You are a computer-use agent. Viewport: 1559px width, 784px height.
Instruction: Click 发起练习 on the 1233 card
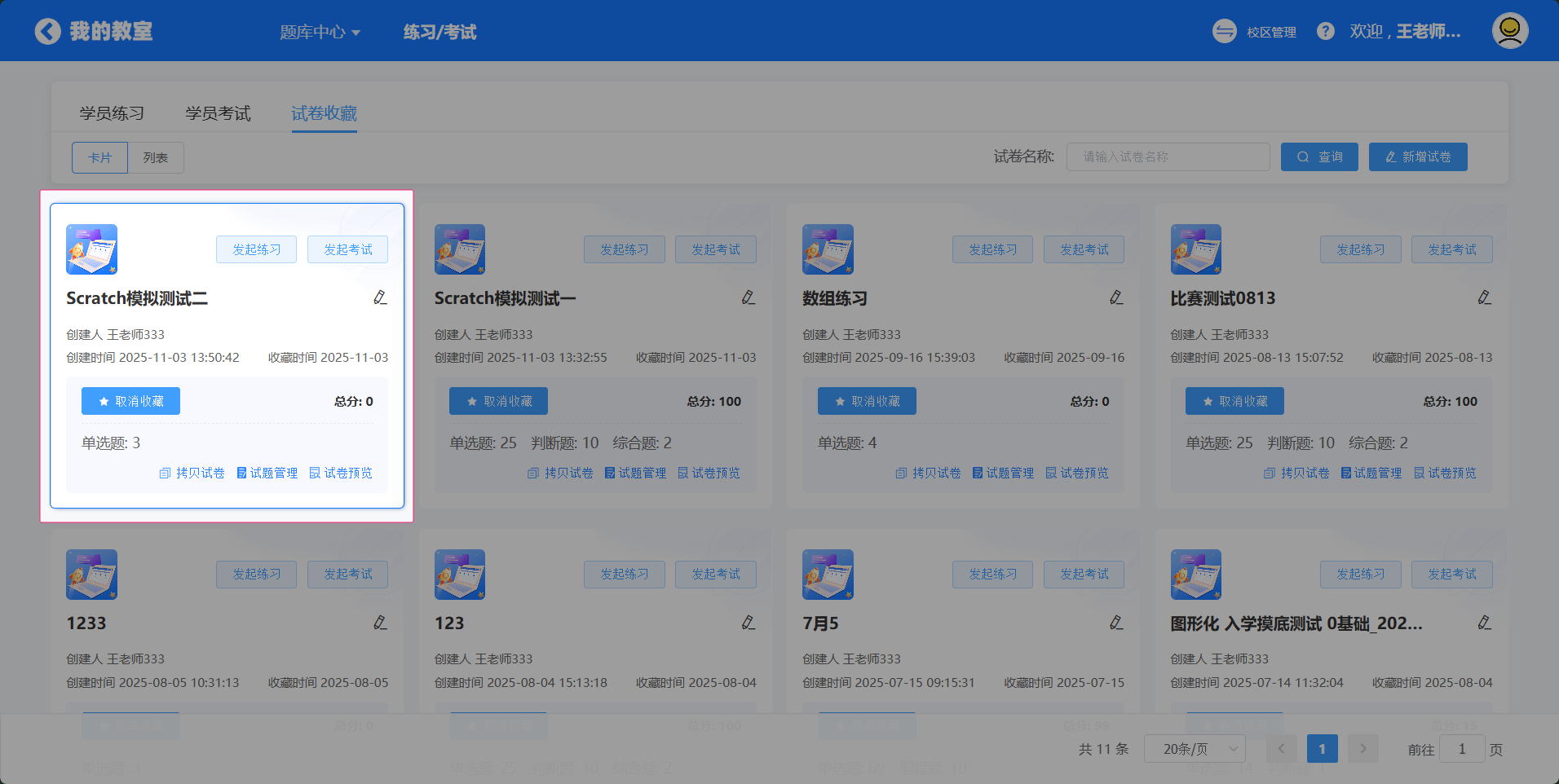point(257,575)
